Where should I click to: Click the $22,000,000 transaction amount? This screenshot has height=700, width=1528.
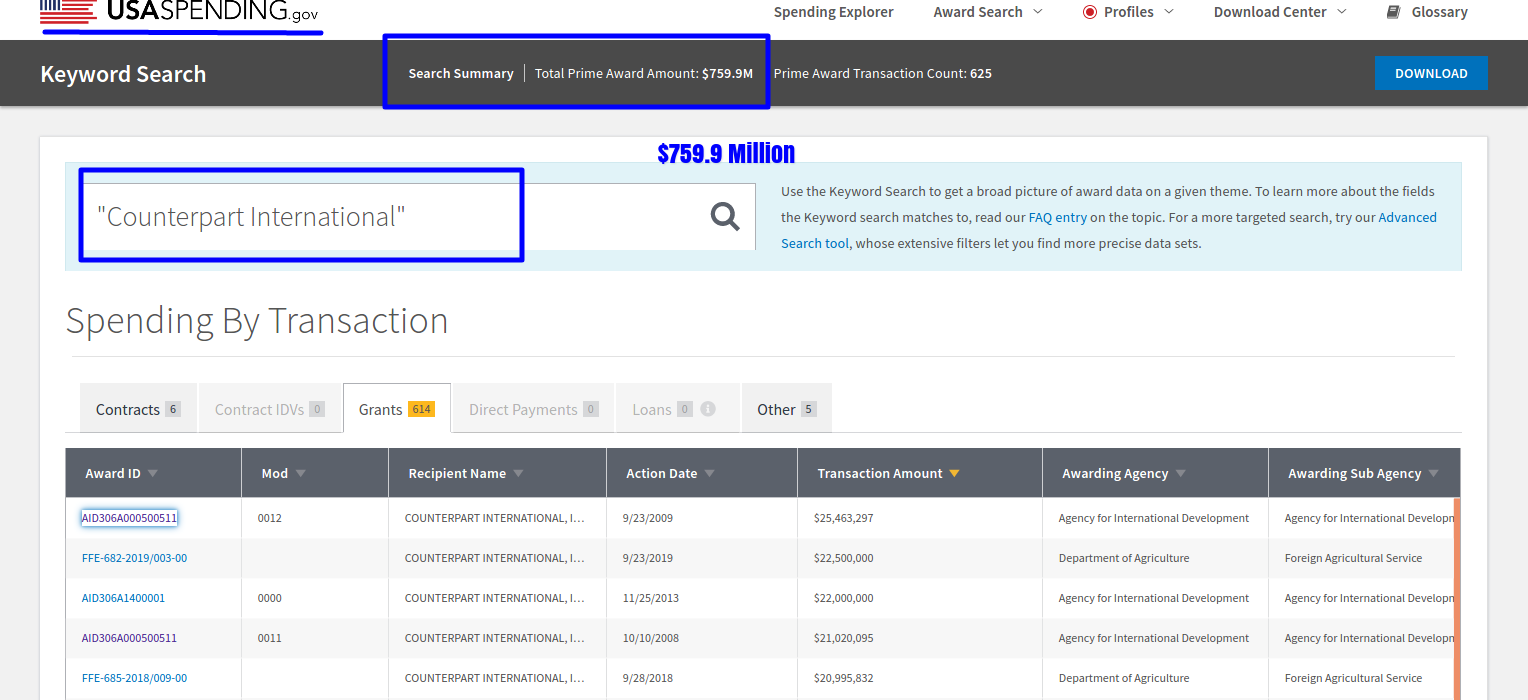point(843,598)
